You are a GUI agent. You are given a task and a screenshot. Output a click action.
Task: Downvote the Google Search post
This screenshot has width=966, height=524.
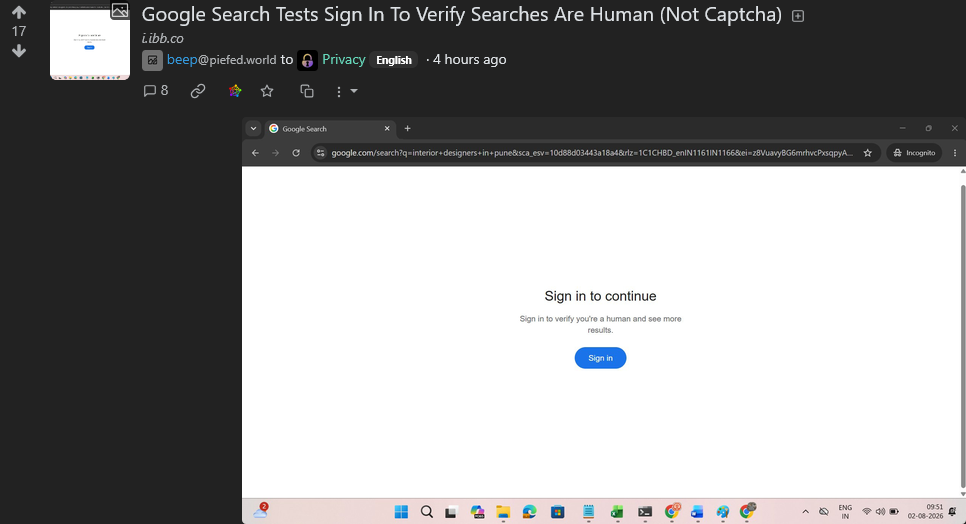point(18,51)
